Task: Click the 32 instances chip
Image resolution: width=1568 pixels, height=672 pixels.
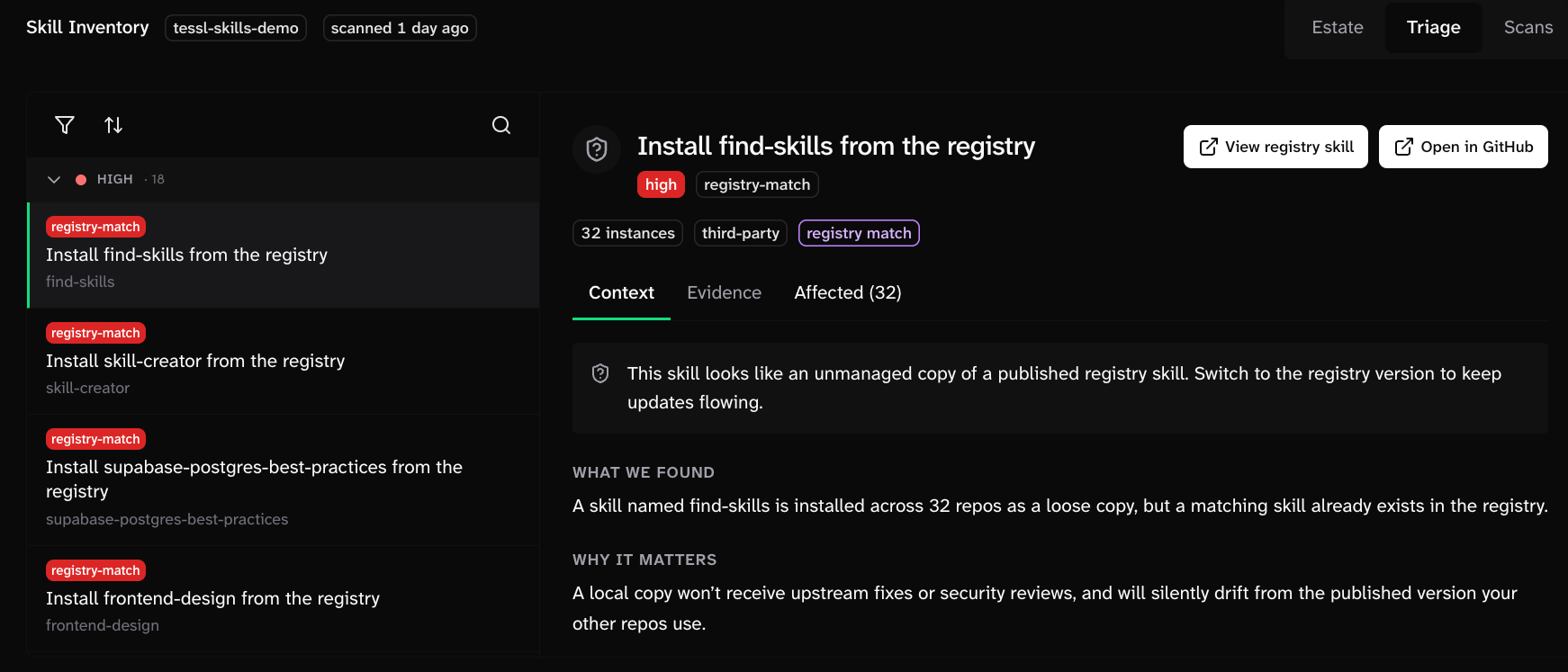Action: pos(627,233)
